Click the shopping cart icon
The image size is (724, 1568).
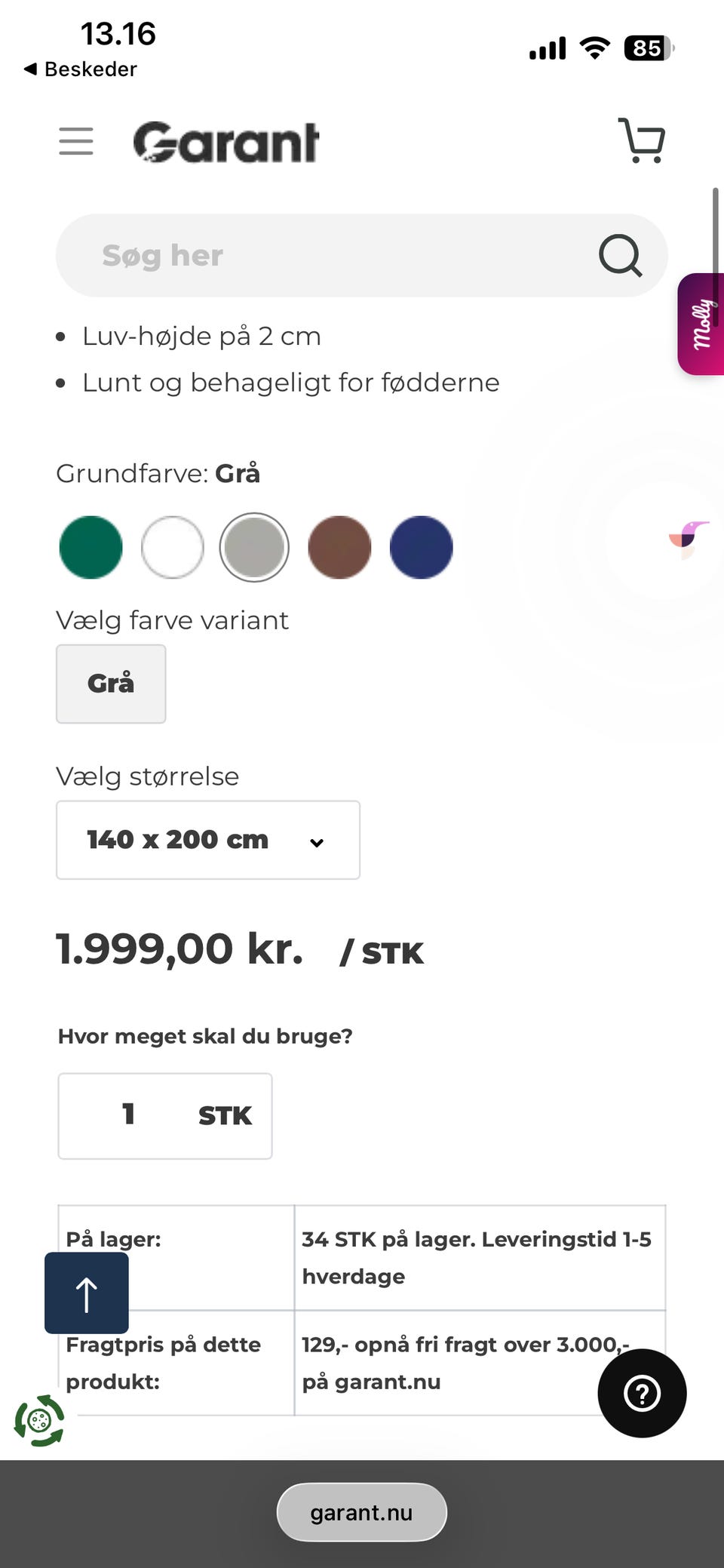tap(642, 140)
